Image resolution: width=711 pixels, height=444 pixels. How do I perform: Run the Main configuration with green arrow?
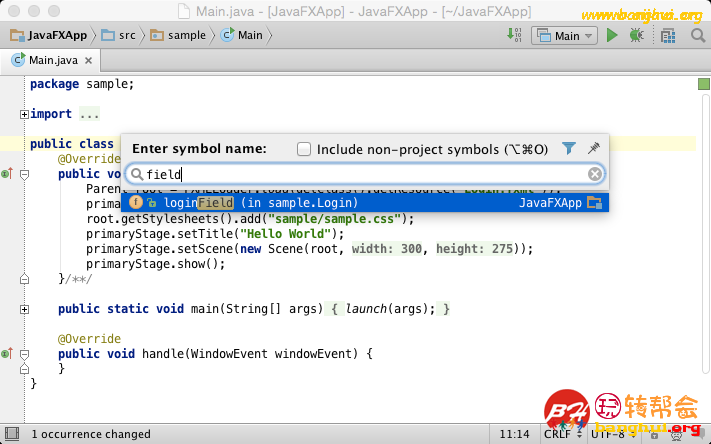[612, 35]
